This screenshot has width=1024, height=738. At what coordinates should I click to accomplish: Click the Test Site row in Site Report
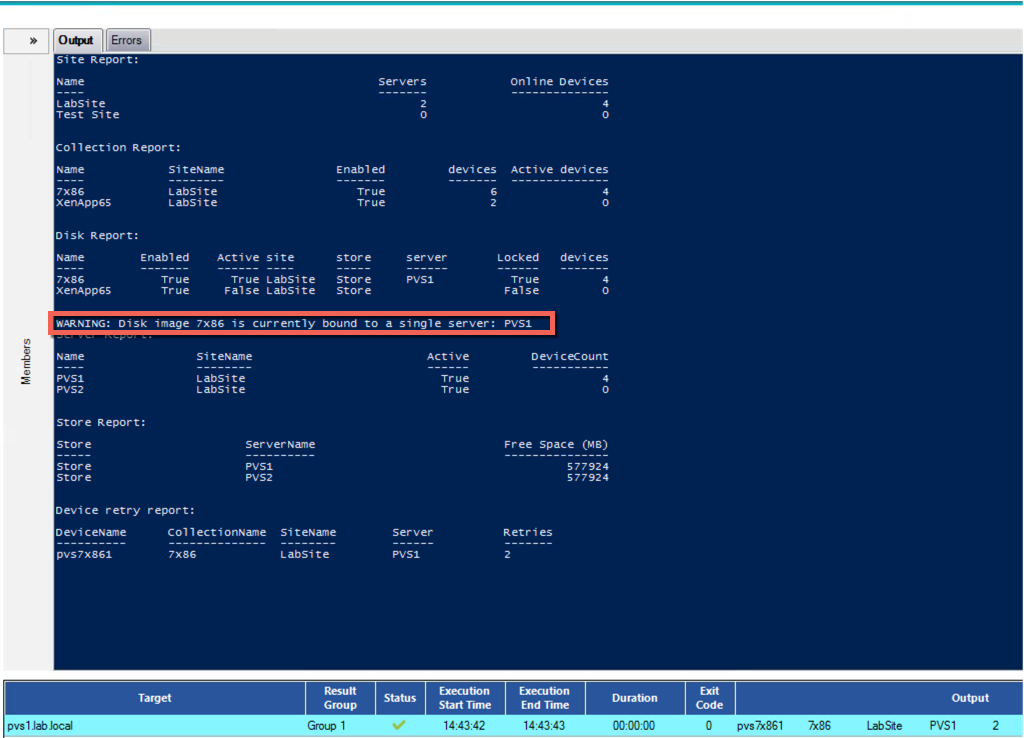pos(332,115)
